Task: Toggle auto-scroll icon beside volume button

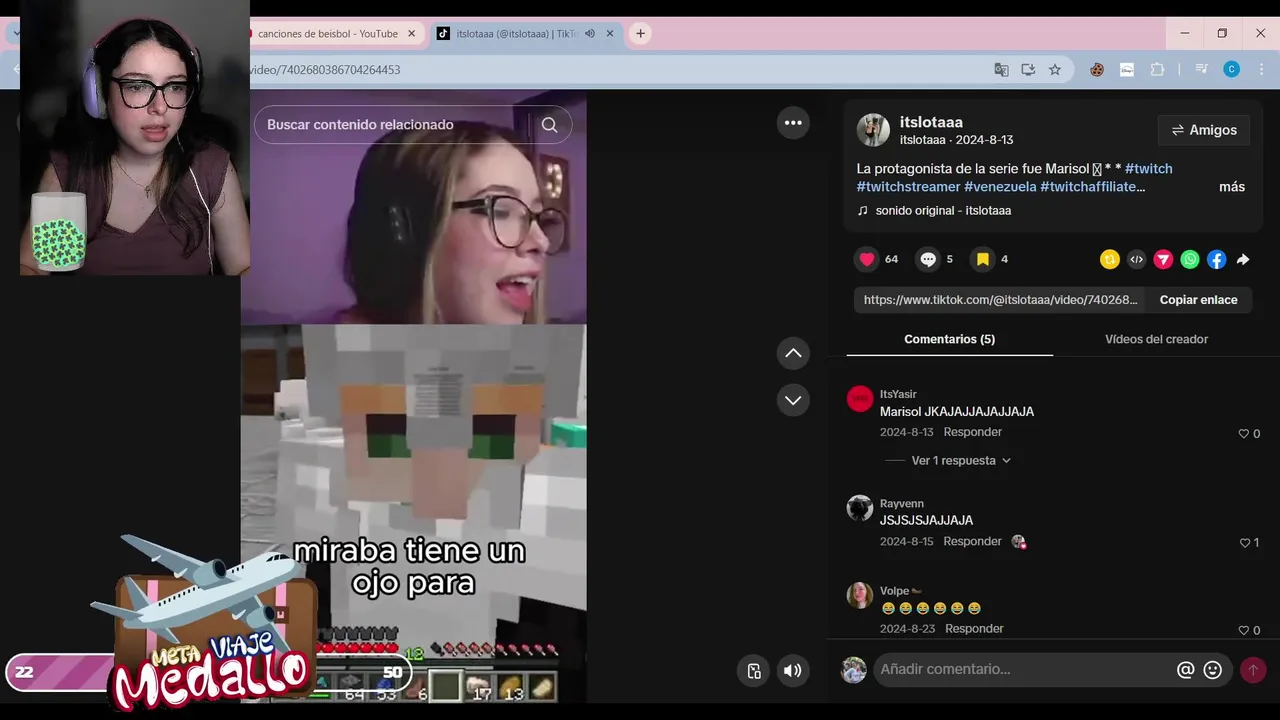Action: 754,671
